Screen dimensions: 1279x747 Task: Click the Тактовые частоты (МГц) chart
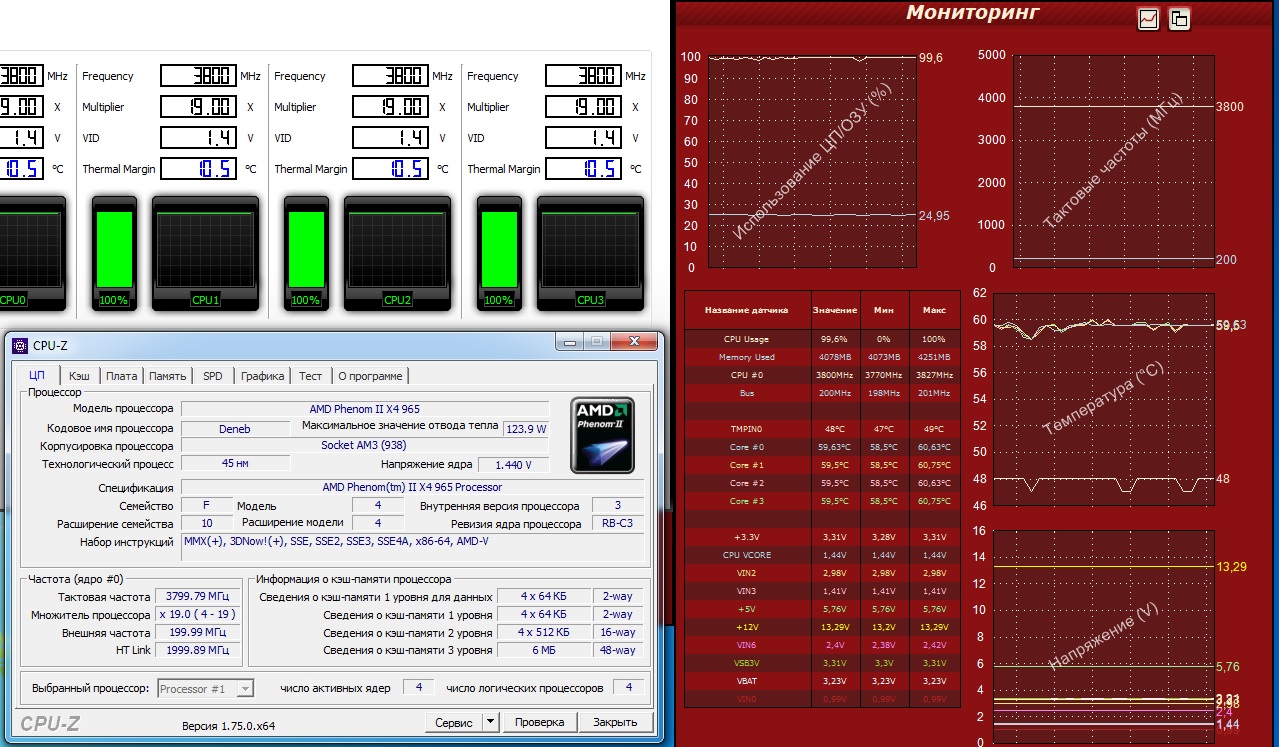1114,160
